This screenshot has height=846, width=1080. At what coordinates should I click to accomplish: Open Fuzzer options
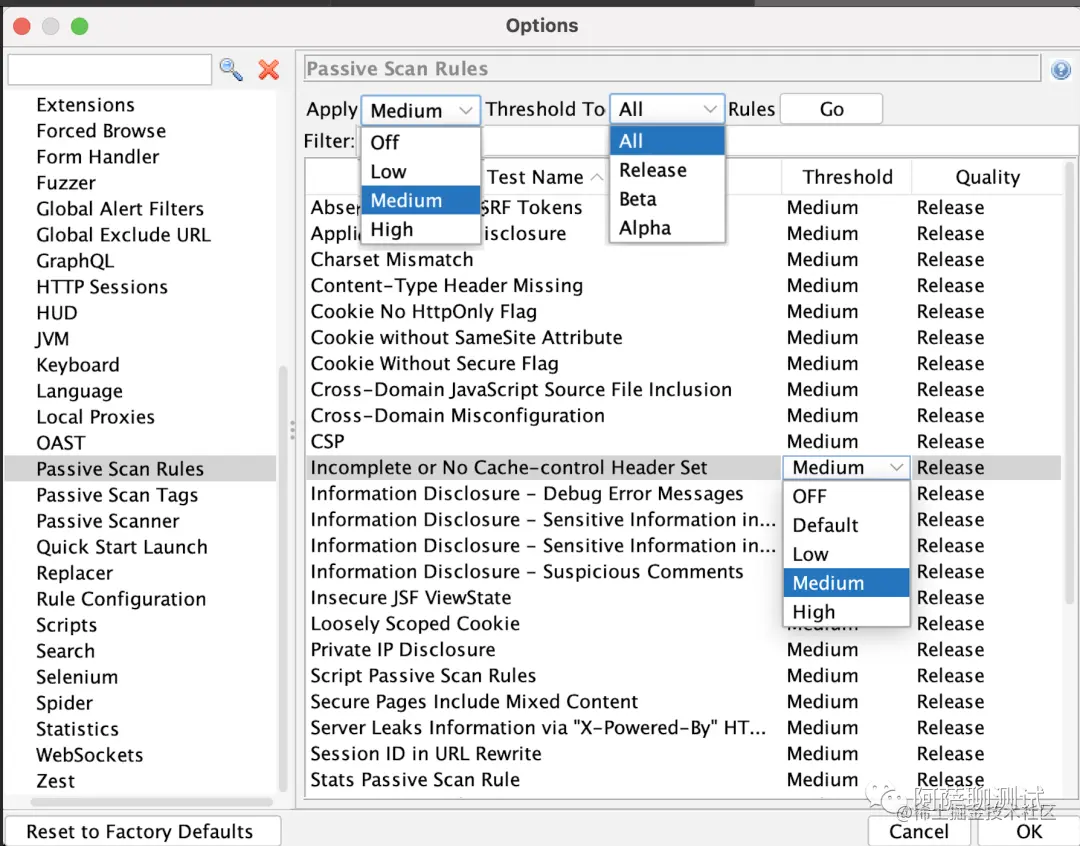point(66,183)
